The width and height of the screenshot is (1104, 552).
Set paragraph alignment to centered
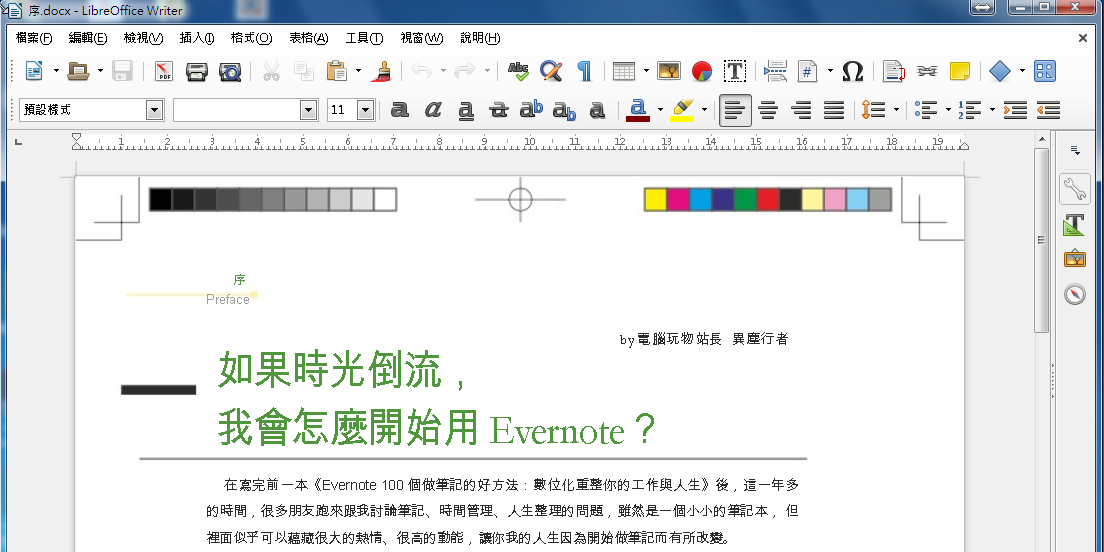tap(768, 110)
